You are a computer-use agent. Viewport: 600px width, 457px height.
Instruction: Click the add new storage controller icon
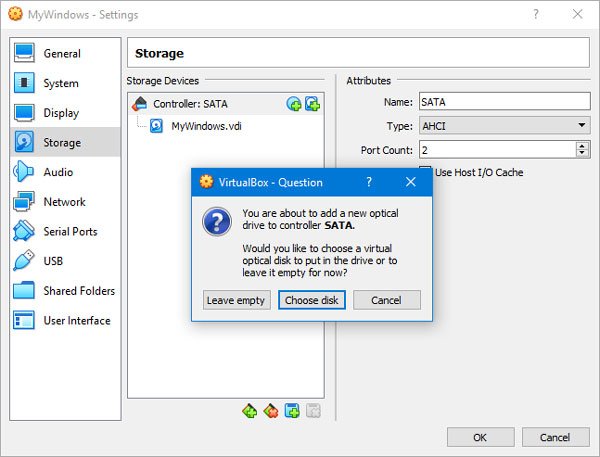point(250,410)
